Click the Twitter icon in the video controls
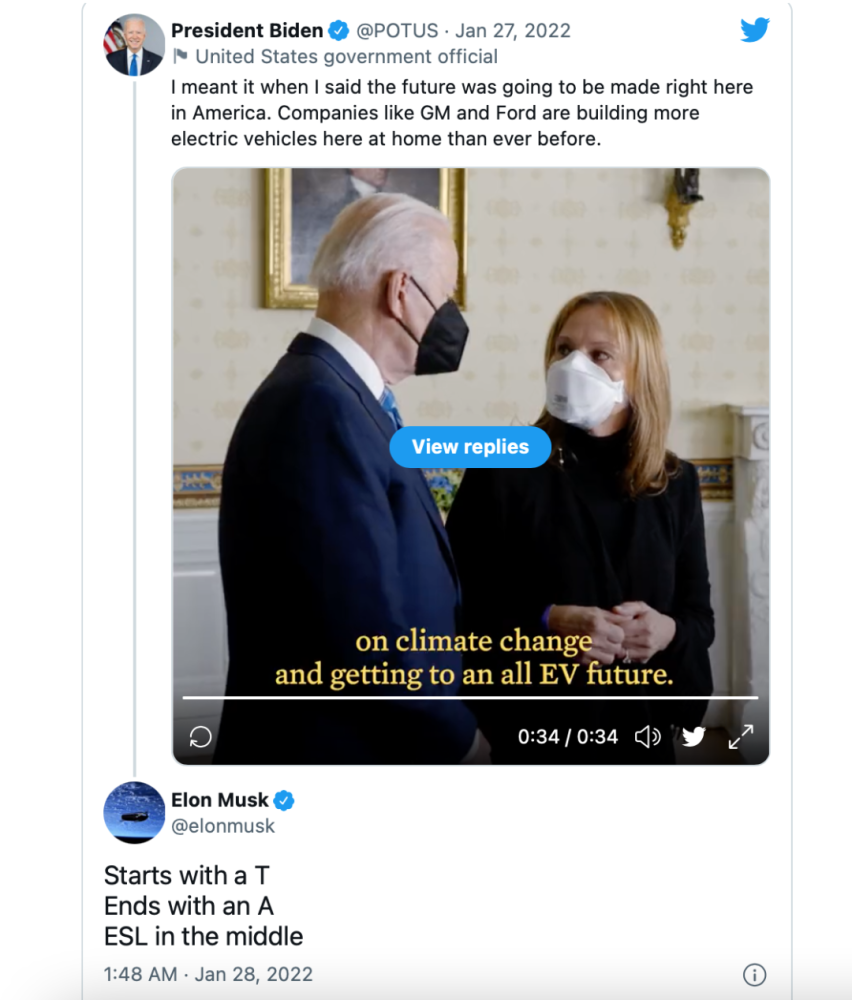This screenshot has width=852, height=1000. point(694,737)
